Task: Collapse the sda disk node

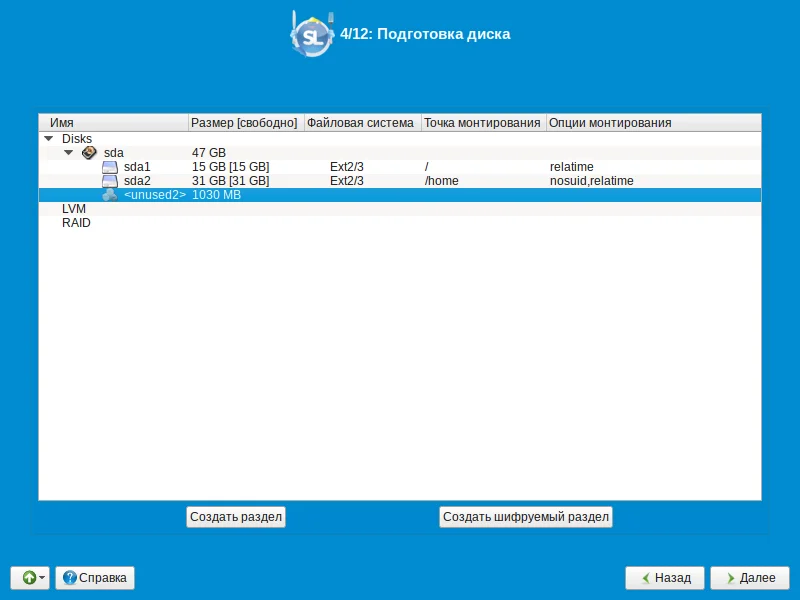Action: (x=68, y=153)
